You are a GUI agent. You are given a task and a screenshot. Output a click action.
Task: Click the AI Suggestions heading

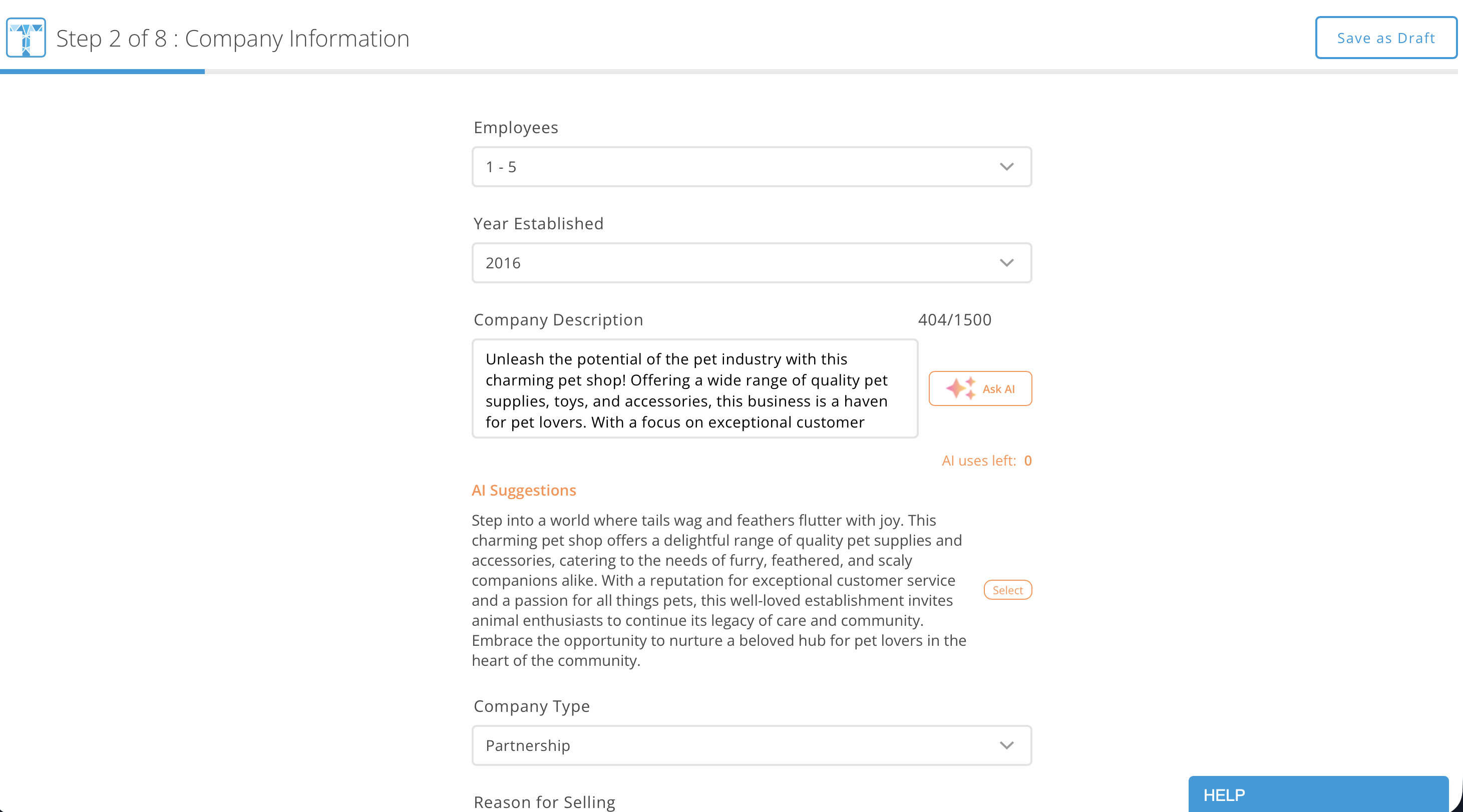click(524, 490)
